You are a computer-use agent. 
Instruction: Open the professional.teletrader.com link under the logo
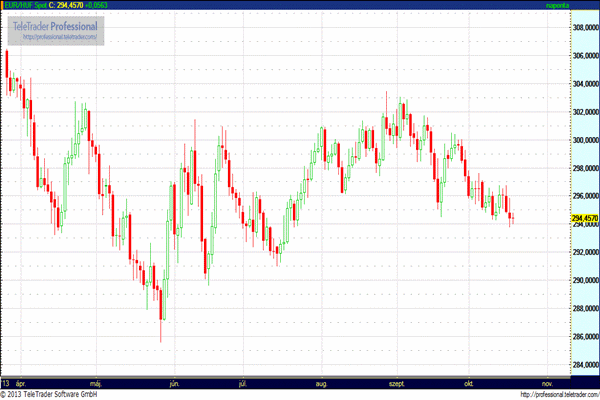[x=57, y=38]
